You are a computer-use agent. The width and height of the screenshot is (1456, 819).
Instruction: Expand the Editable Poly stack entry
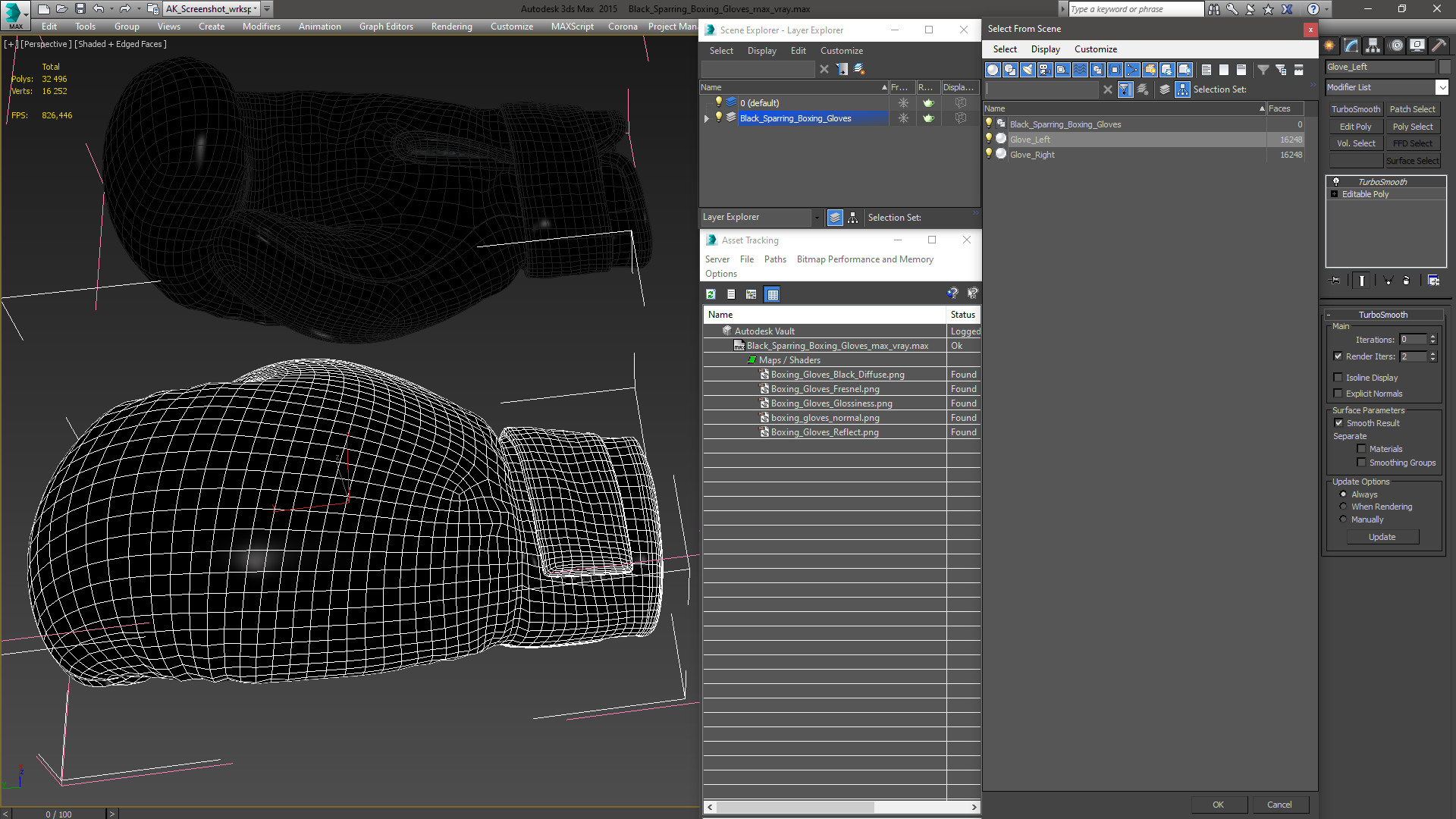coord(1335,194)
